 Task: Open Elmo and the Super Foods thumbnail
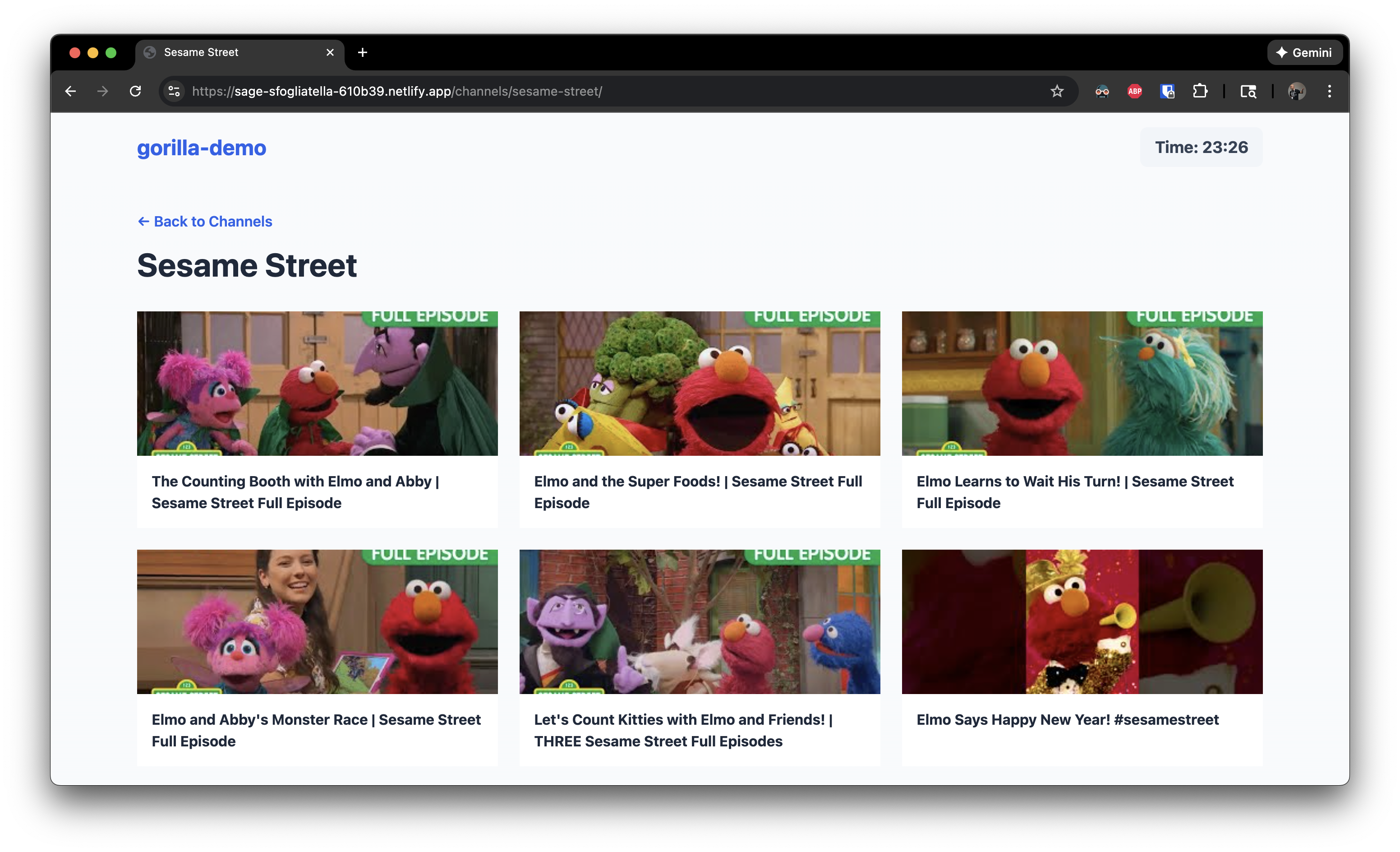point(700,383)
